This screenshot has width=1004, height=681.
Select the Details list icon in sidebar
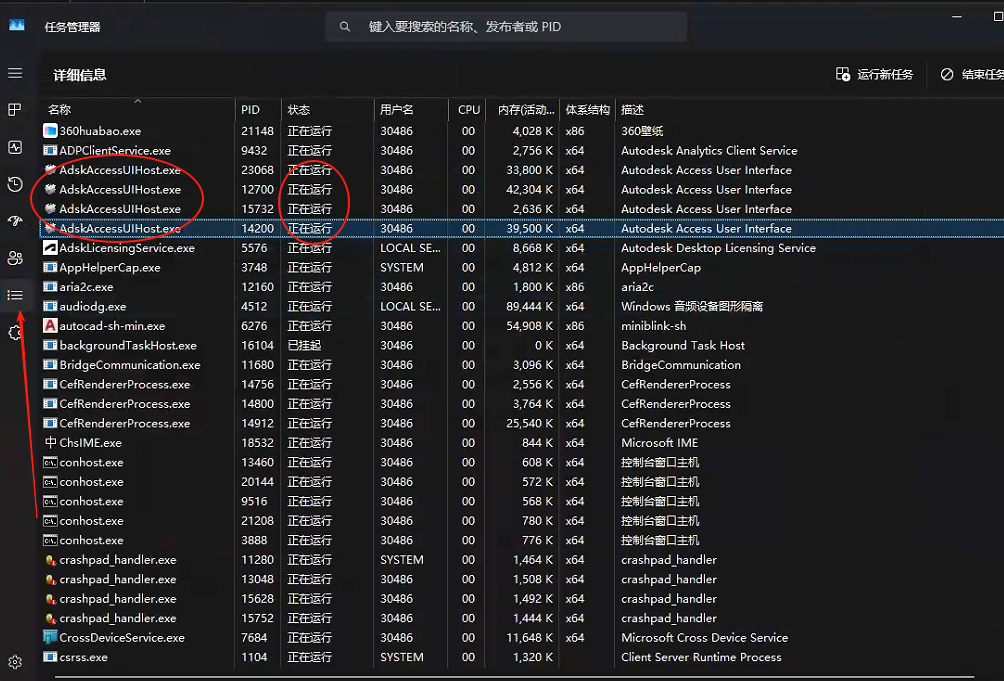point(15,295)
